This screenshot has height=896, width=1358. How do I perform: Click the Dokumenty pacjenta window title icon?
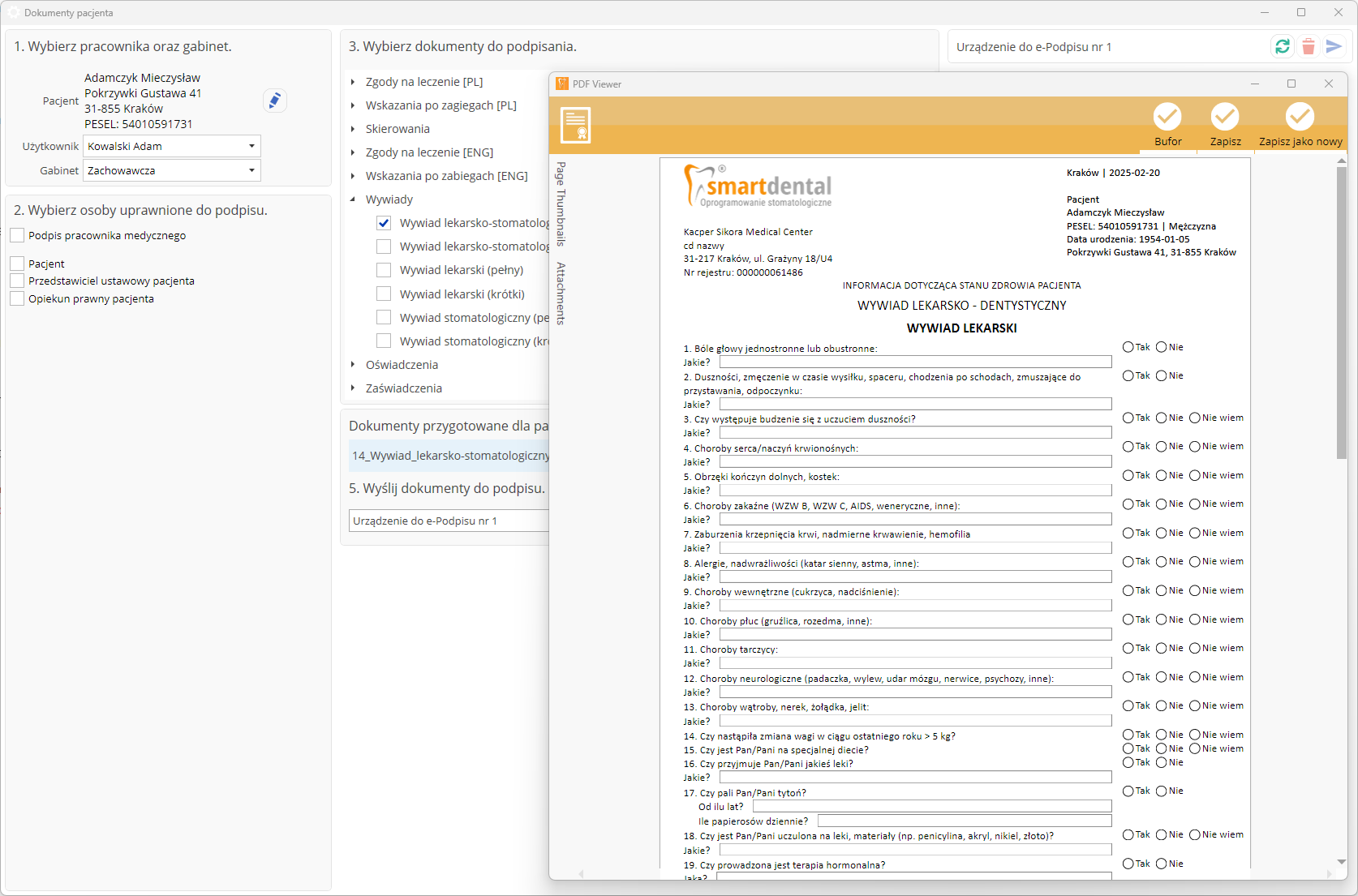(13, 13)
